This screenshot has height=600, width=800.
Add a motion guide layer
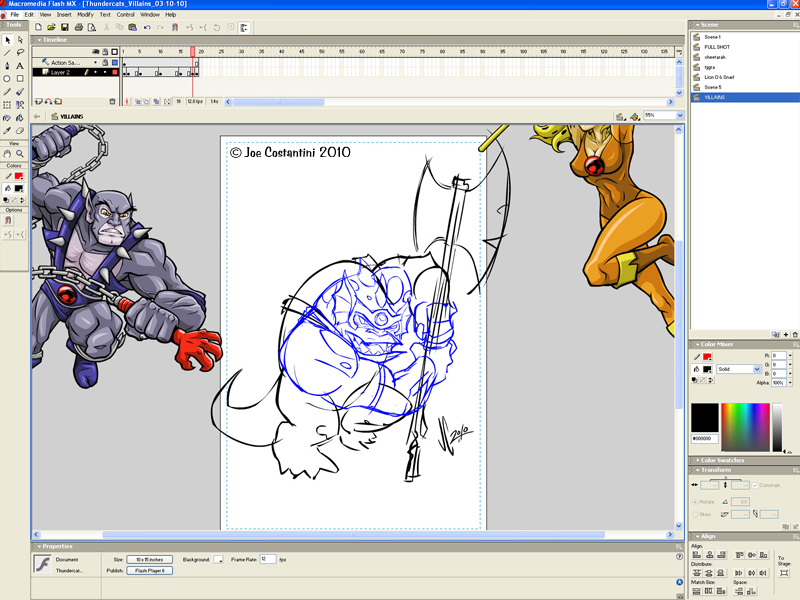tap(48, 102)
